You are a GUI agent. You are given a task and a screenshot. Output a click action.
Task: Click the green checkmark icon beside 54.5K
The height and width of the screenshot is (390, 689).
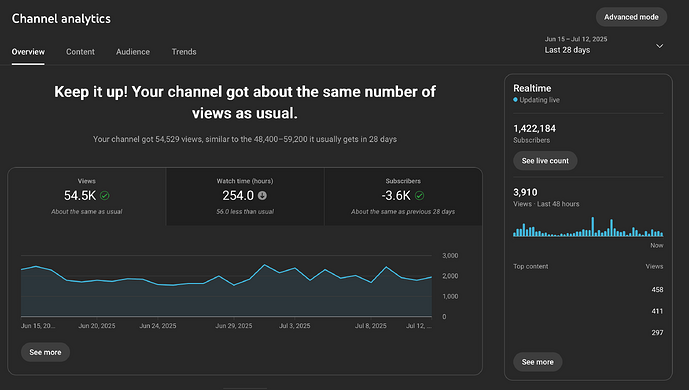point(105,195)
